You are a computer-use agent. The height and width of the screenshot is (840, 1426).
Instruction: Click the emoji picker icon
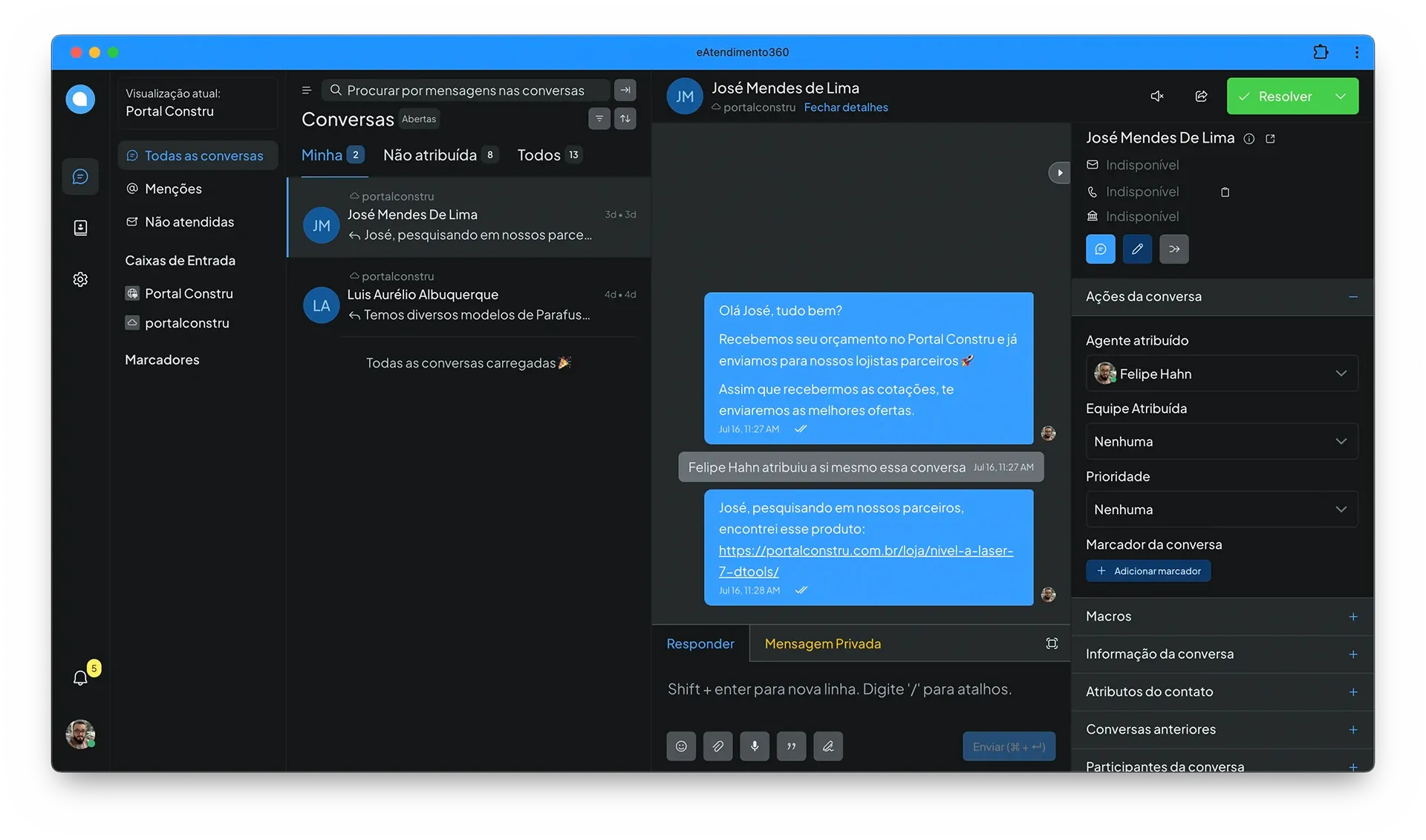pyautogui.click(x=680, y=746)
